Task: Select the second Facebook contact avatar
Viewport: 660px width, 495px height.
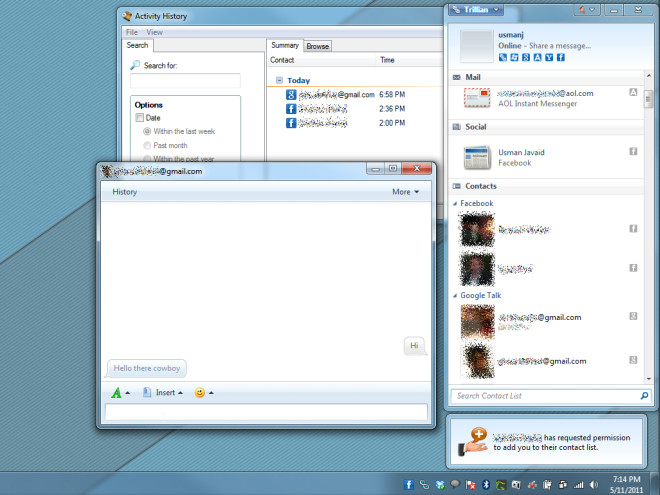Action: [x=477, y=269]
